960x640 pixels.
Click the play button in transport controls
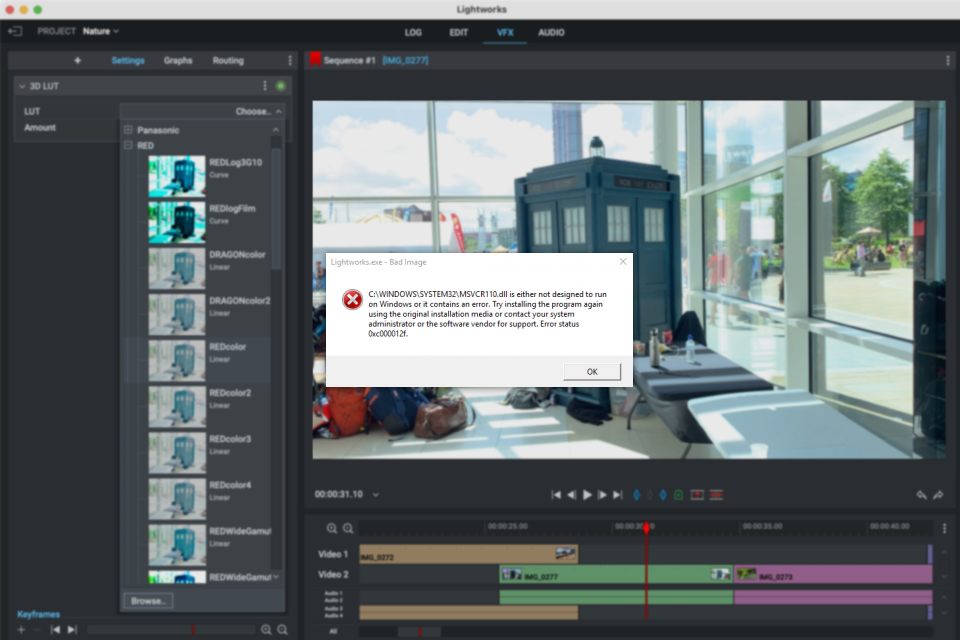[587, 495]
